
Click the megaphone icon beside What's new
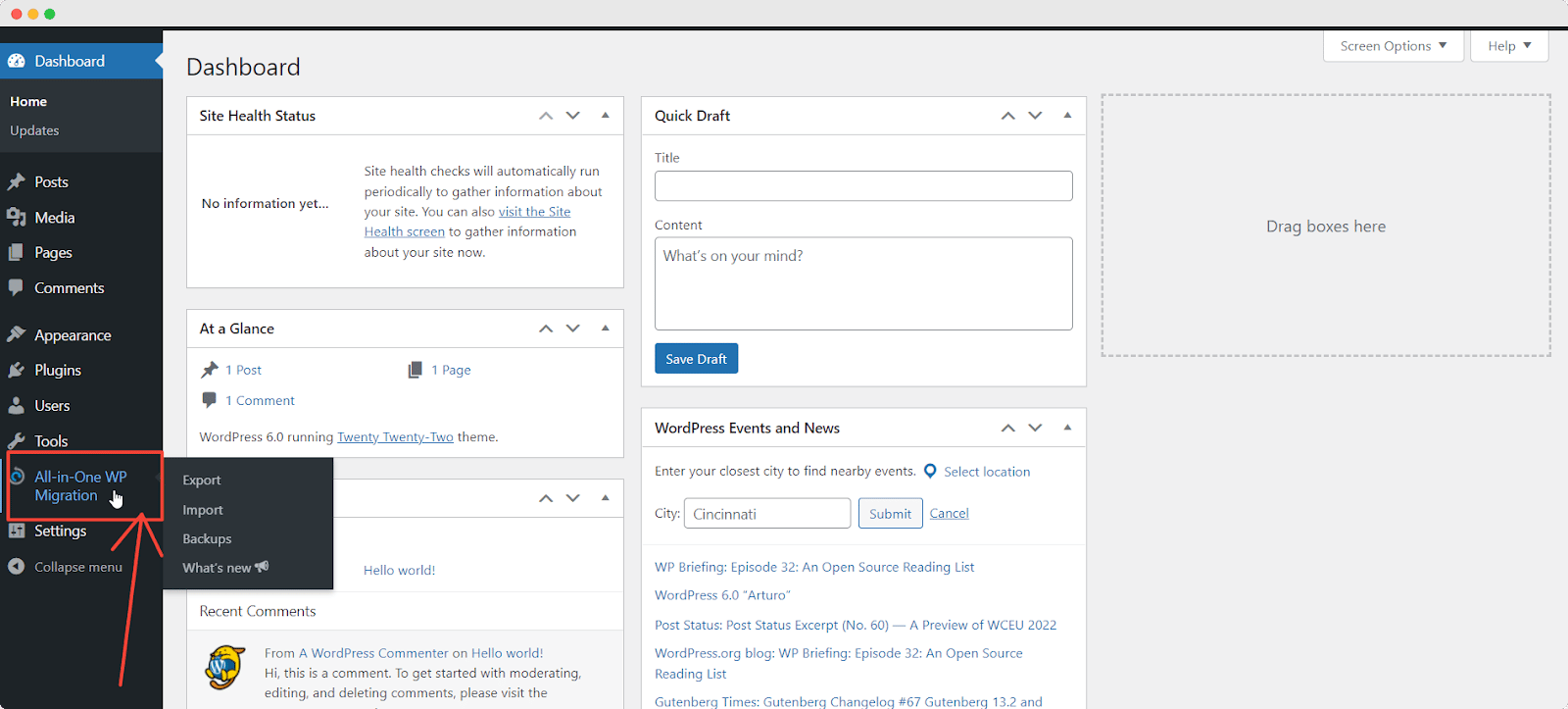(x=262, y=567)
